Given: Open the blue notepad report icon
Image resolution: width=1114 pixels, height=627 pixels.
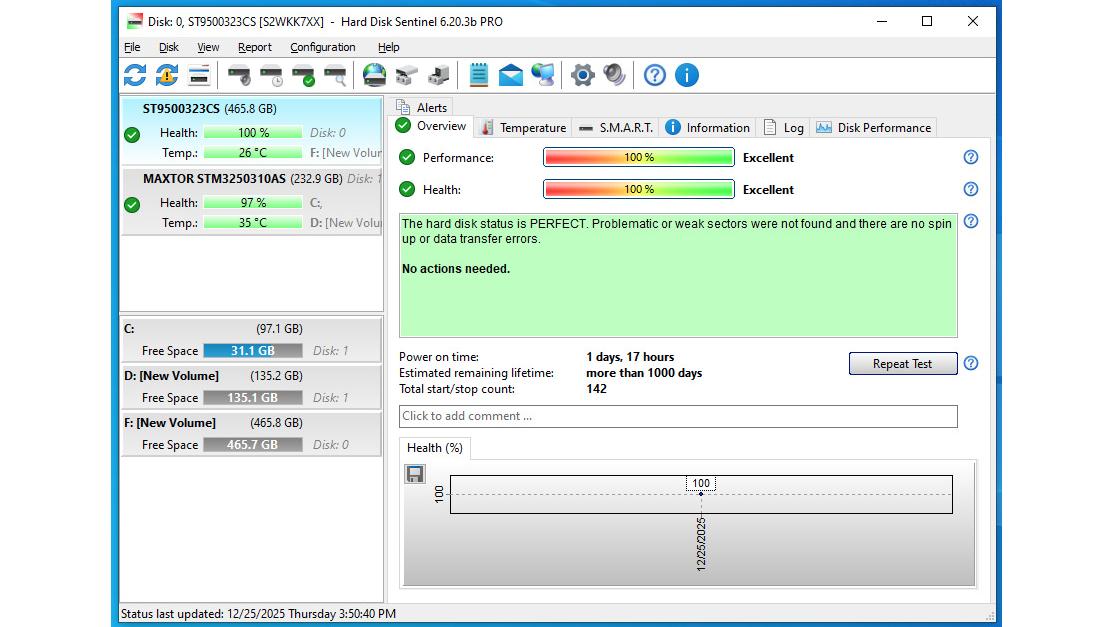Looking at the screenshot, I should pyautogui.click(x=479, y=75).
